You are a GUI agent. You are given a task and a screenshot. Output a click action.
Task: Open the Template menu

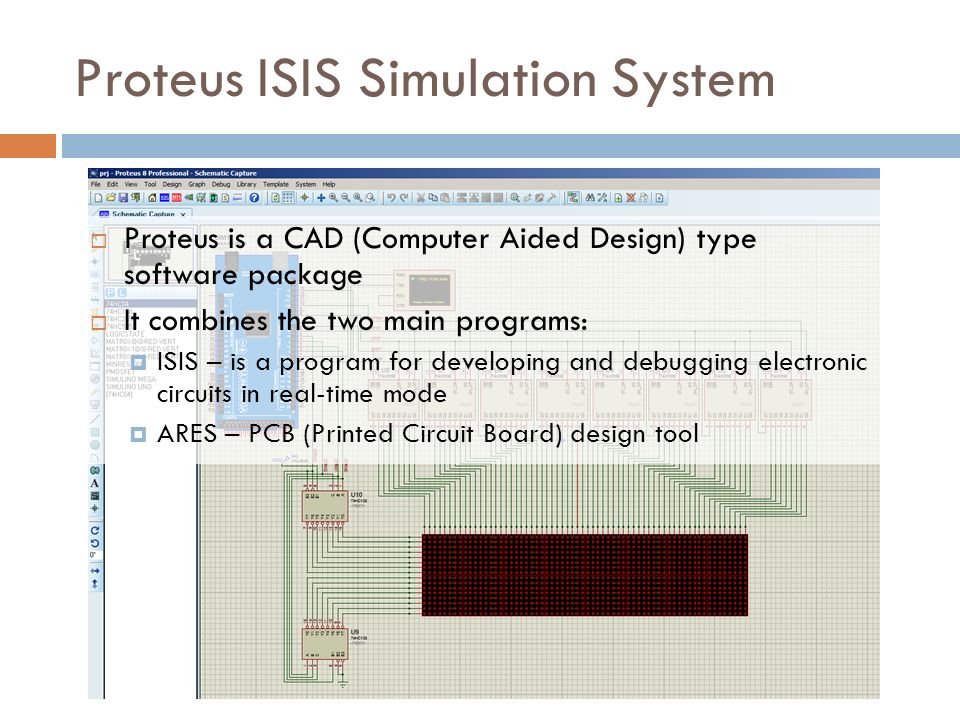276,184
